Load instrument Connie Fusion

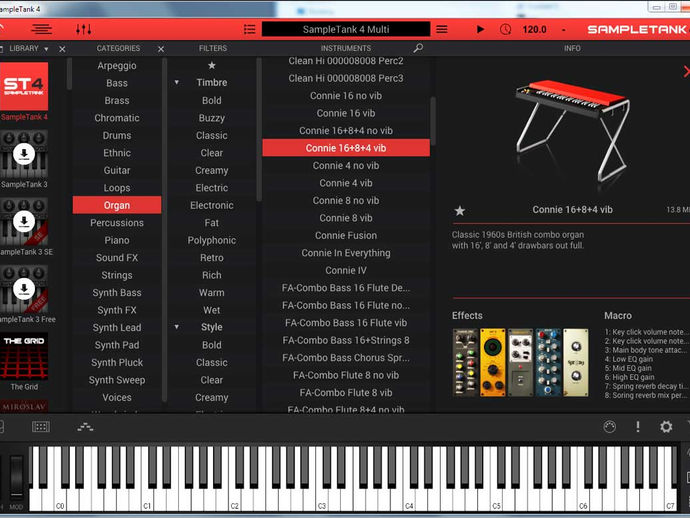(x=346, y=235)
